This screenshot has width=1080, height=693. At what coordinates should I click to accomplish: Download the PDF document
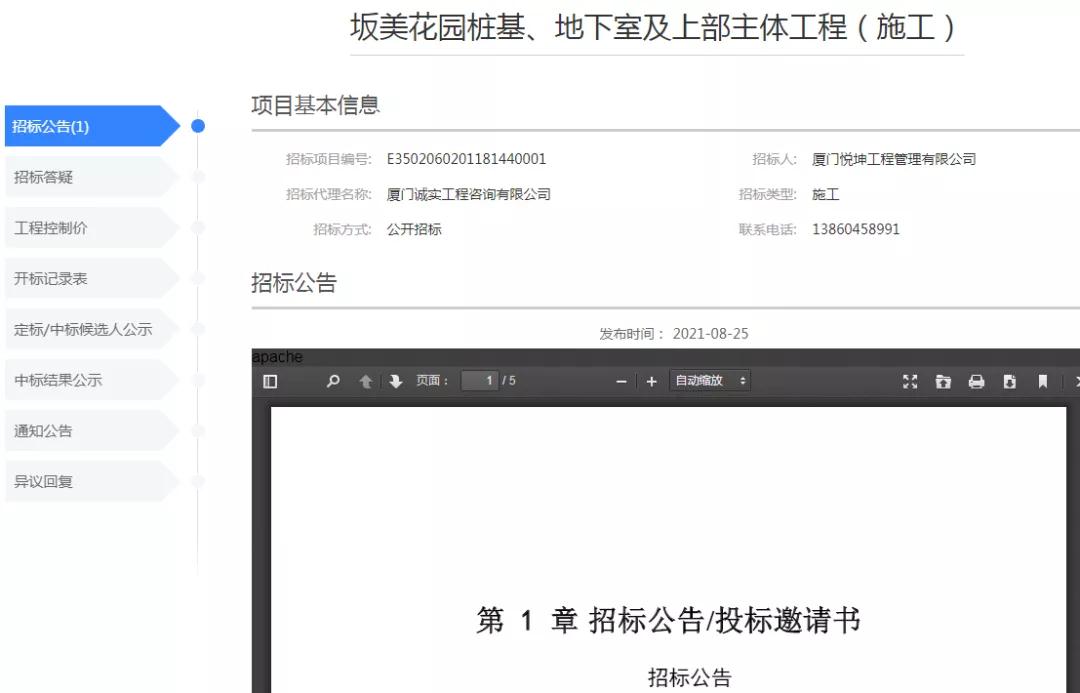coord(1009,381)
